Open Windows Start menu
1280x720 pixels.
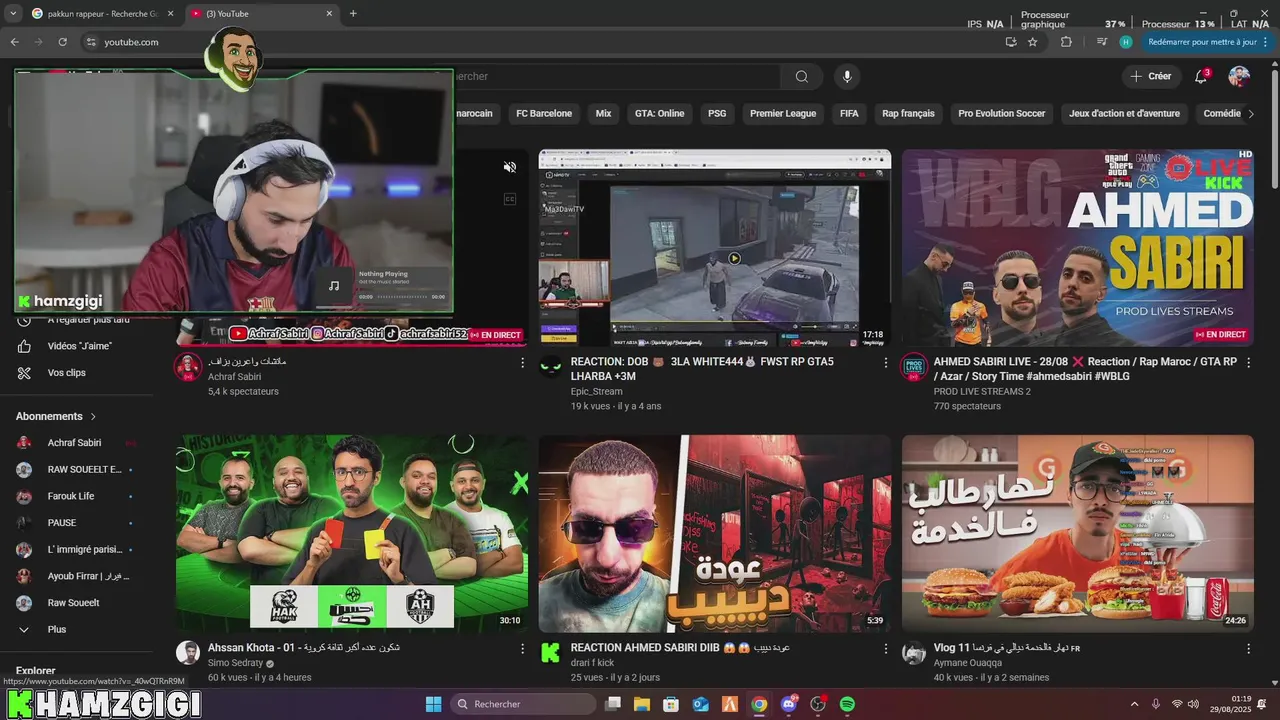pyautogui.click(x=433, y=704)
